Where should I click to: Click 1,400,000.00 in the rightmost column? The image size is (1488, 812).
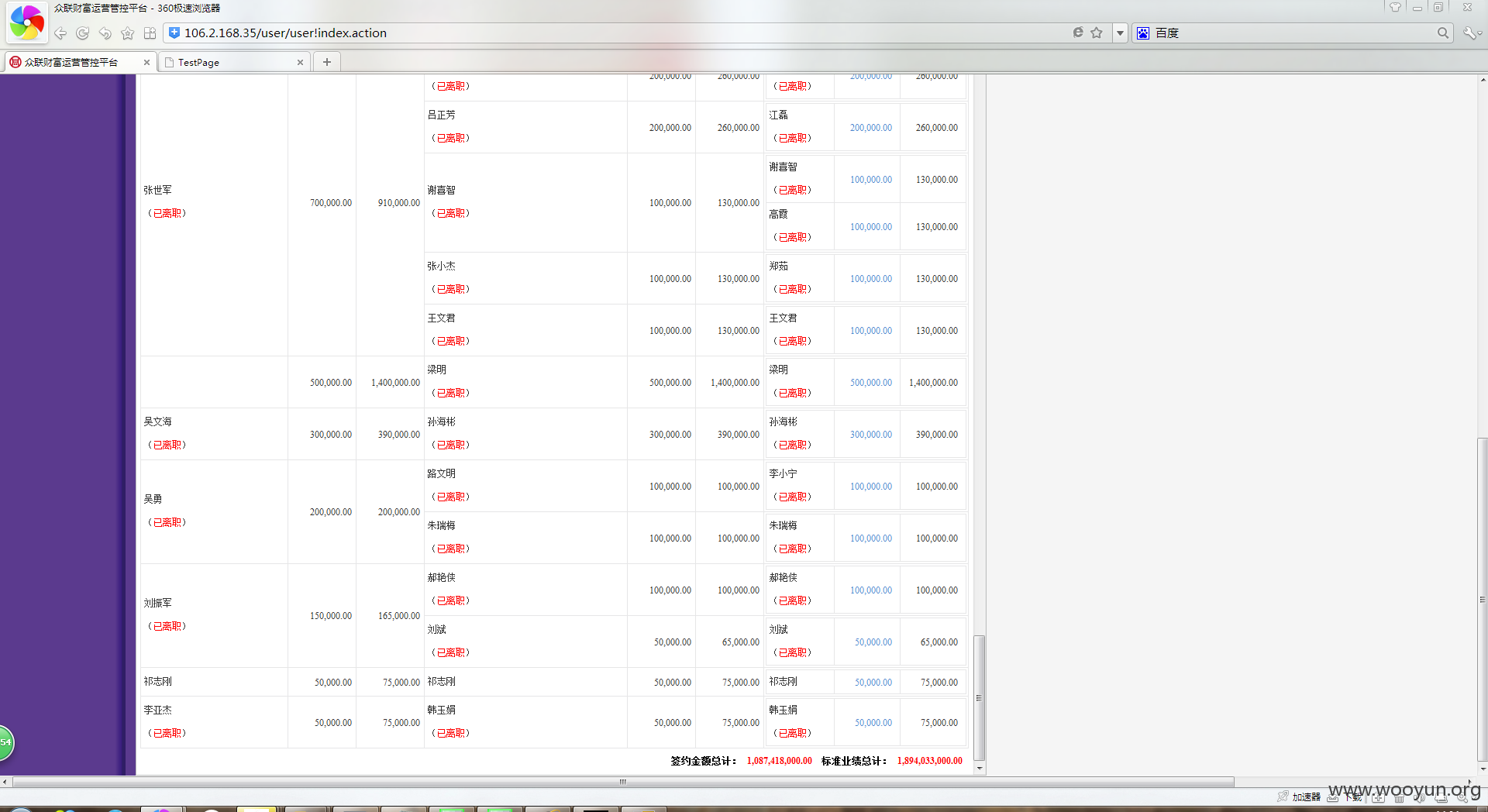coord(933,383)
